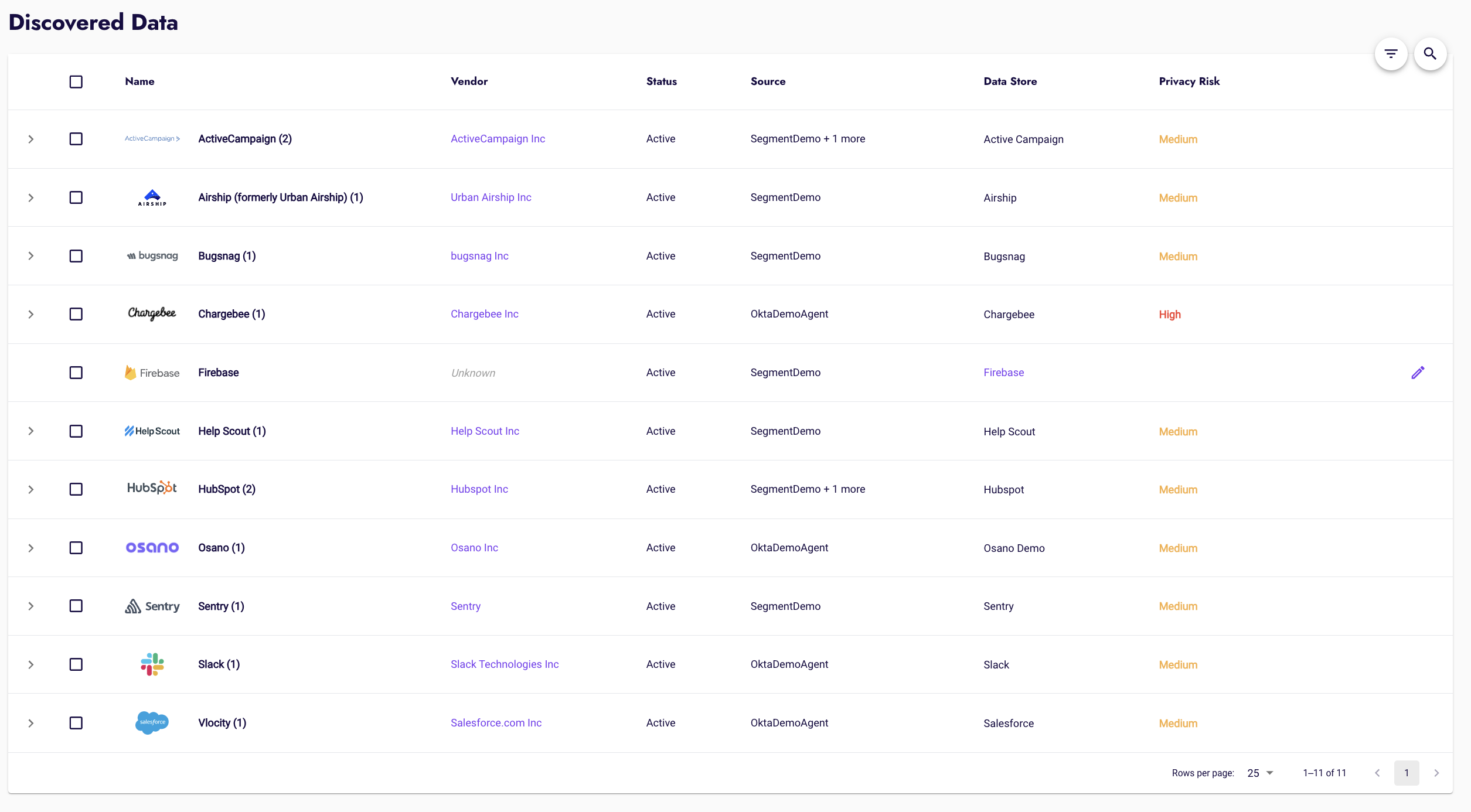
Task: Click the Chargebee logo
Action: [x=152, y=313]
